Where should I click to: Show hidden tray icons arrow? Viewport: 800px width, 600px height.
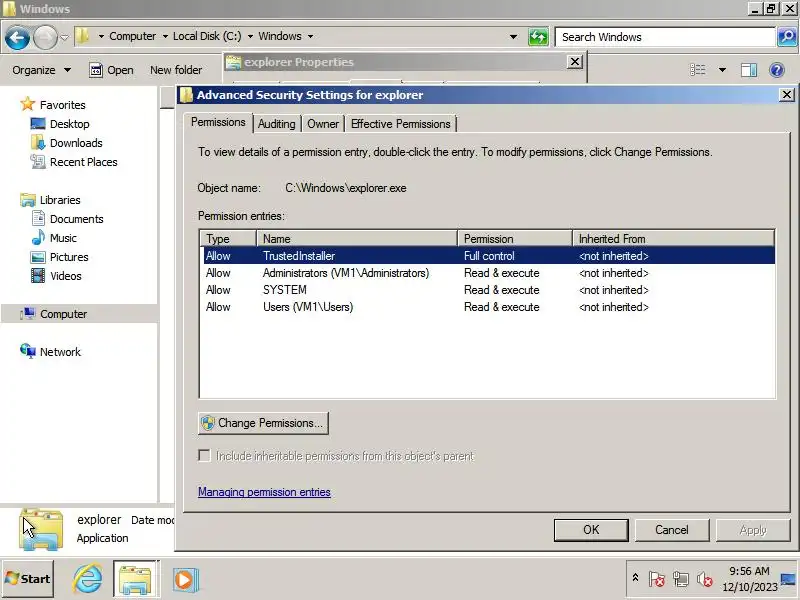coord(635,578)
